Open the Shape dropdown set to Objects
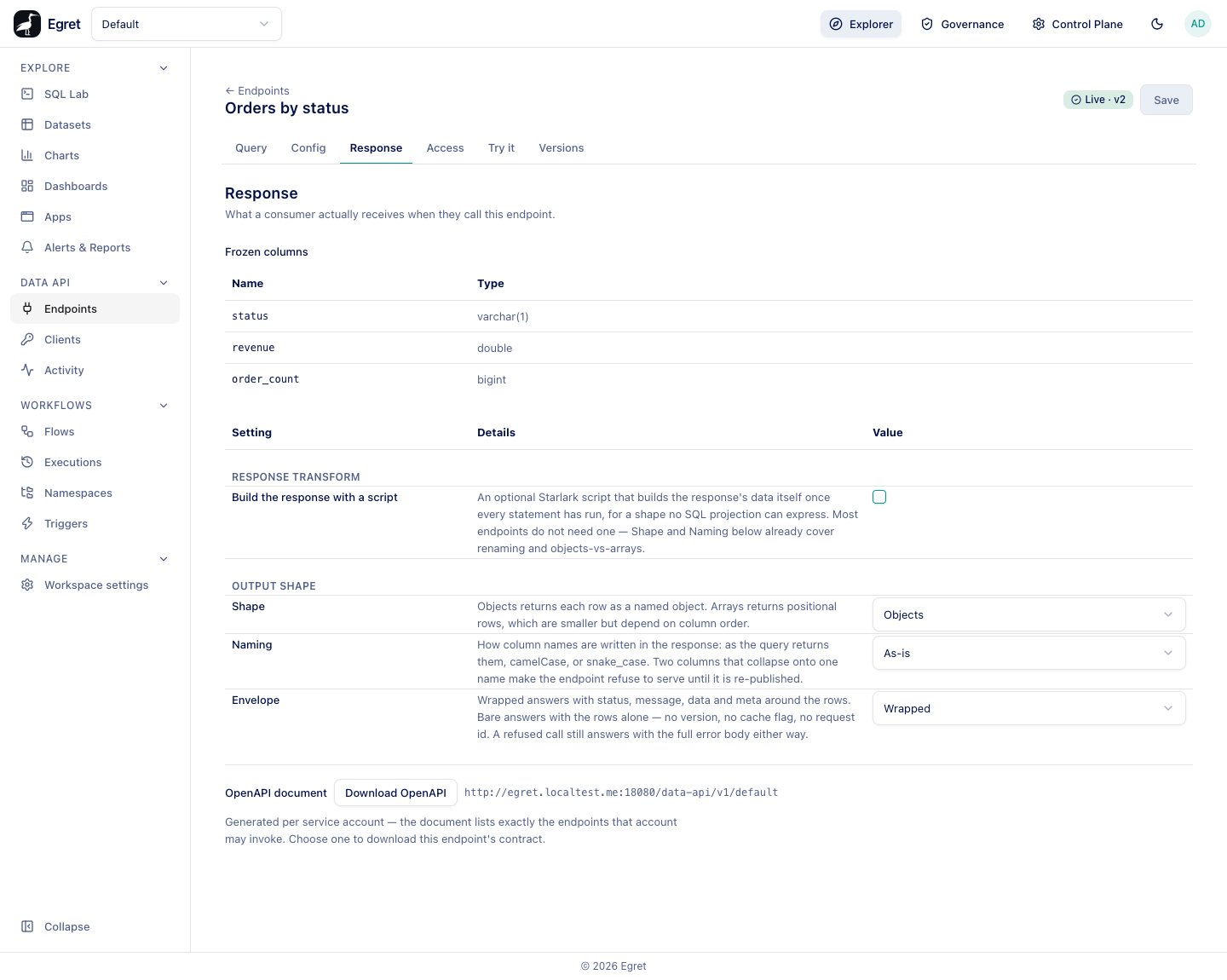The height and width of the screenshot is (980, 1227). click(1029, 614)
